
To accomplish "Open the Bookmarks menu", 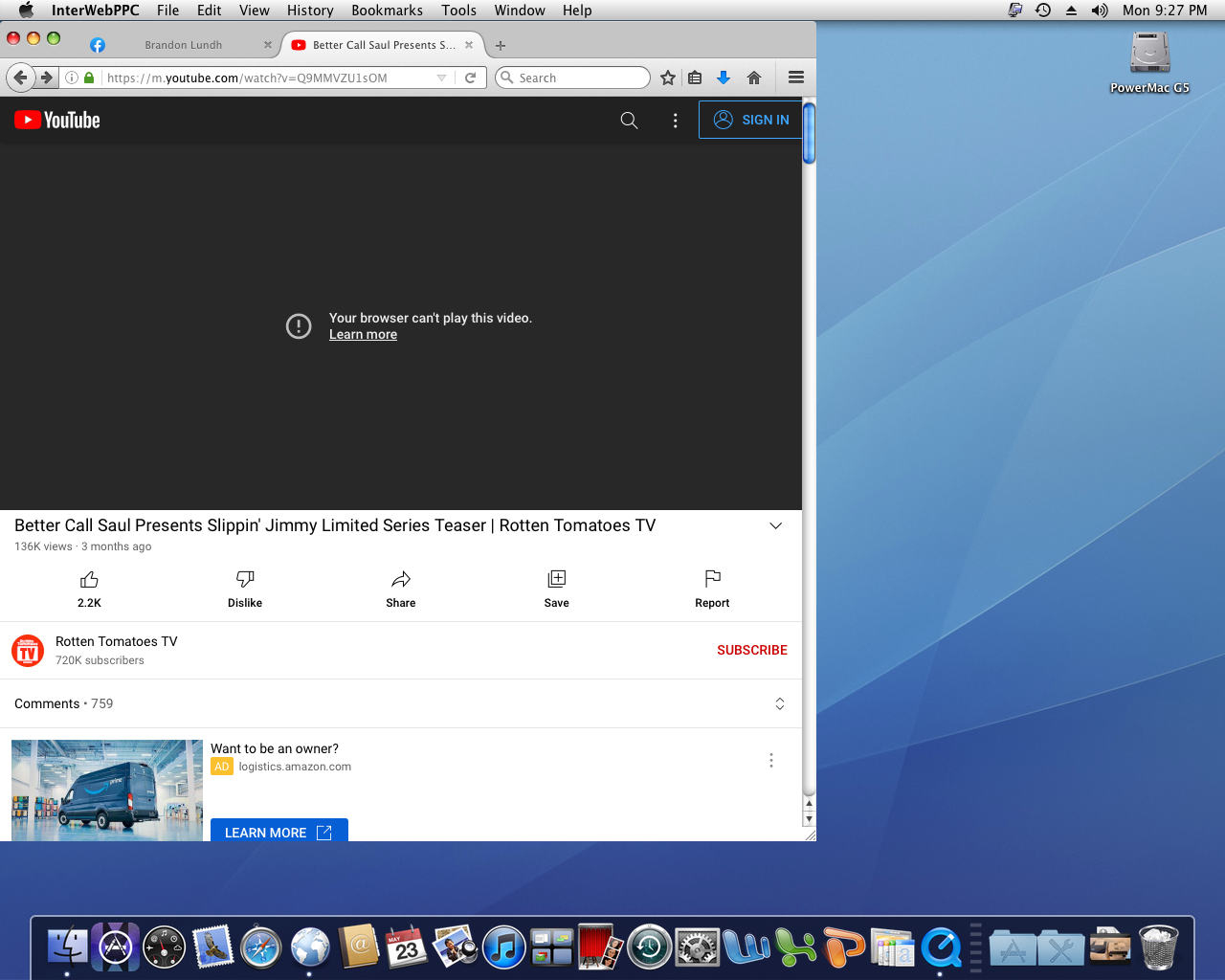I will [x=387, y=11].
